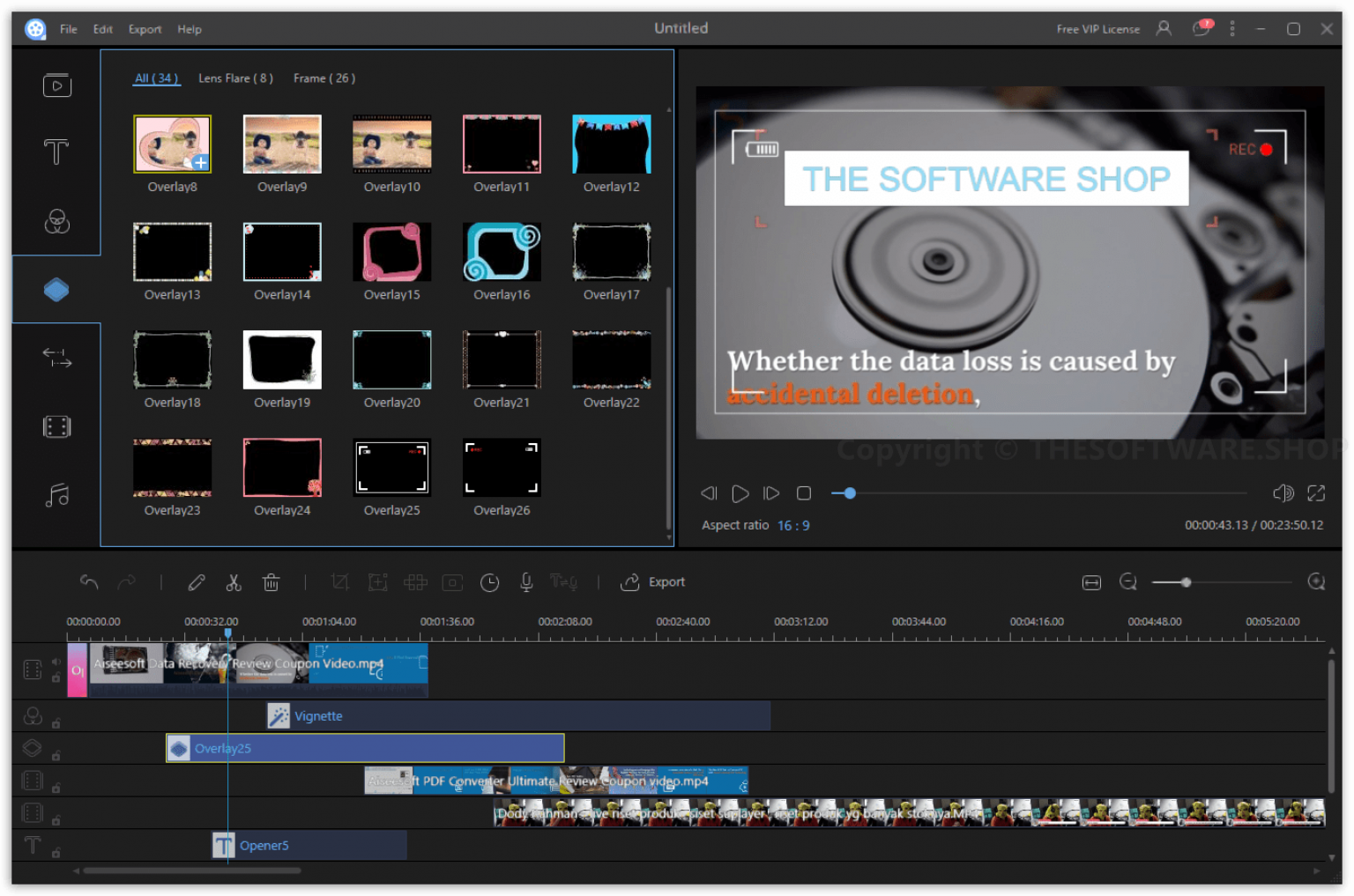Open the Filters sidebar tab
This screenshot has width=1354, height=896.
tap(56, 221)
